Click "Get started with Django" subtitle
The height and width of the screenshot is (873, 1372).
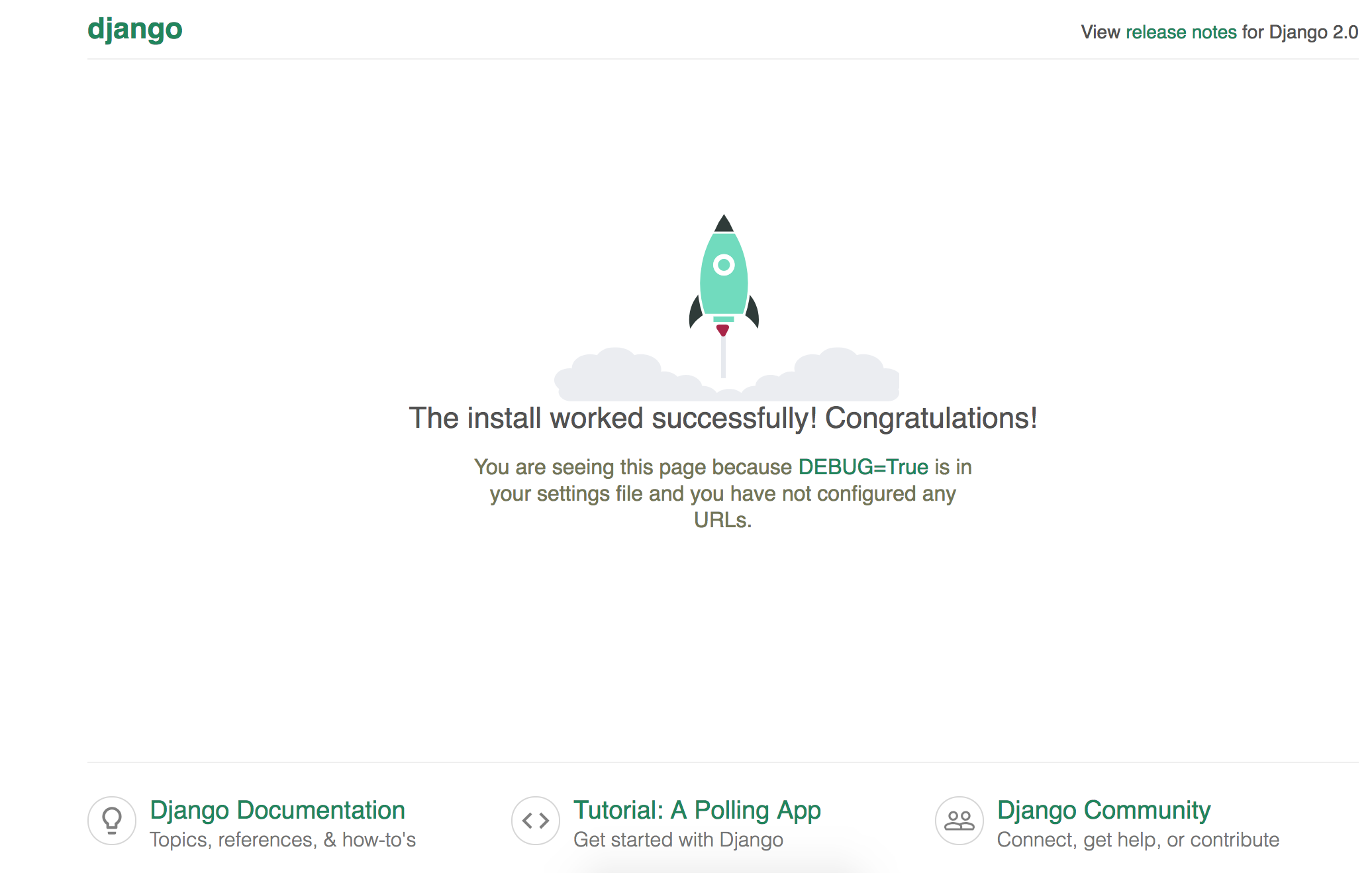[x=678, y=840]
